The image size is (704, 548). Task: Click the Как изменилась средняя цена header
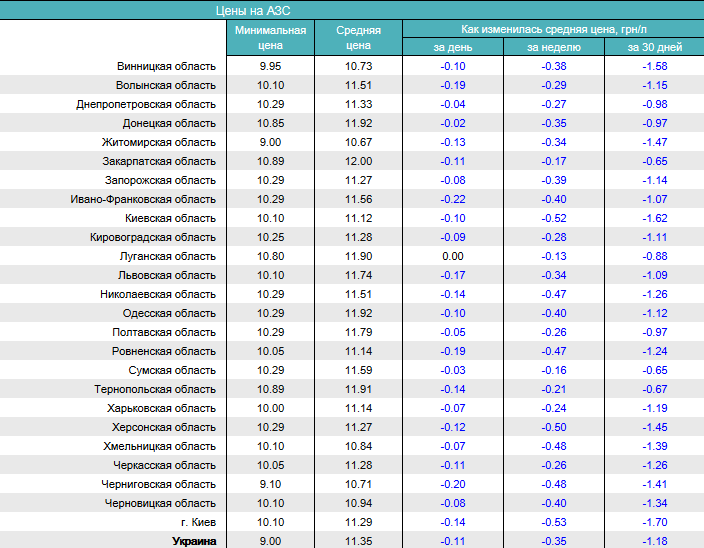click(x=553, y=28)
